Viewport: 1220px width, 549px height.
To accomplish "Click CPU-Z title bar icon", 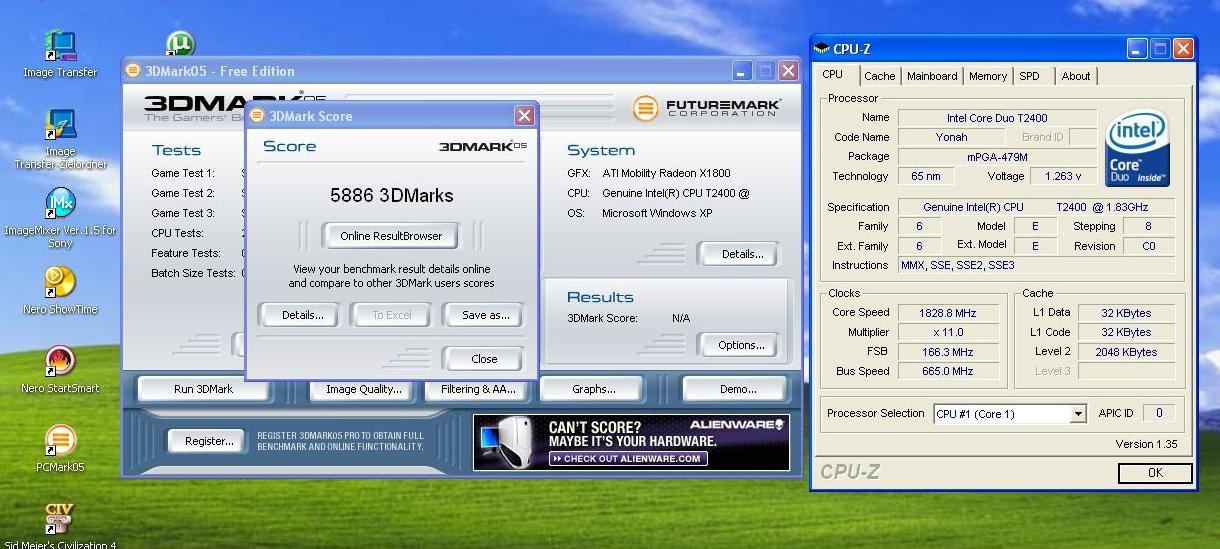I will coord(822,48).
